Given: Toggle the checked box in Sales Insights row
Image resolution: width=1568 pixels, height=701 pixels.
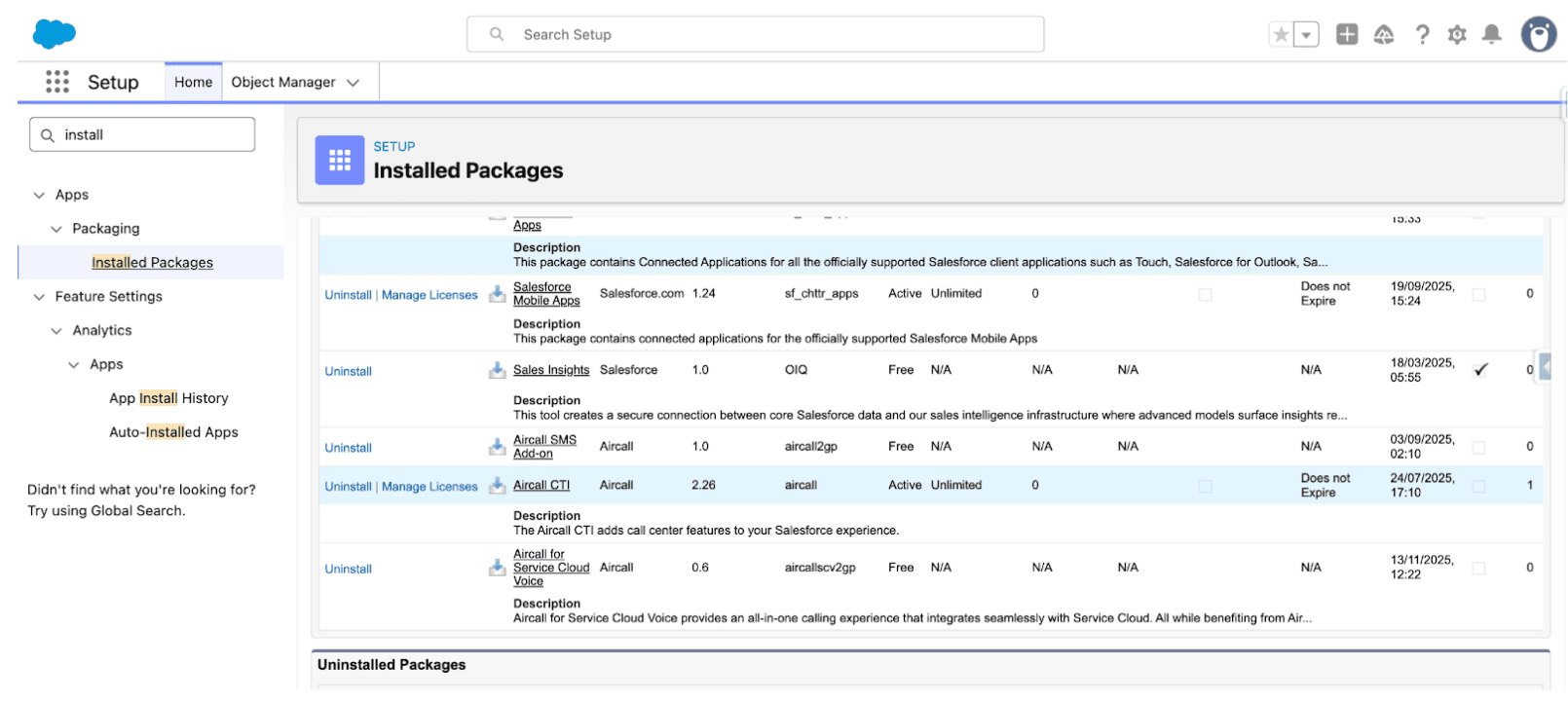Looking at the screenshot, I should [x=1480, y=370].
